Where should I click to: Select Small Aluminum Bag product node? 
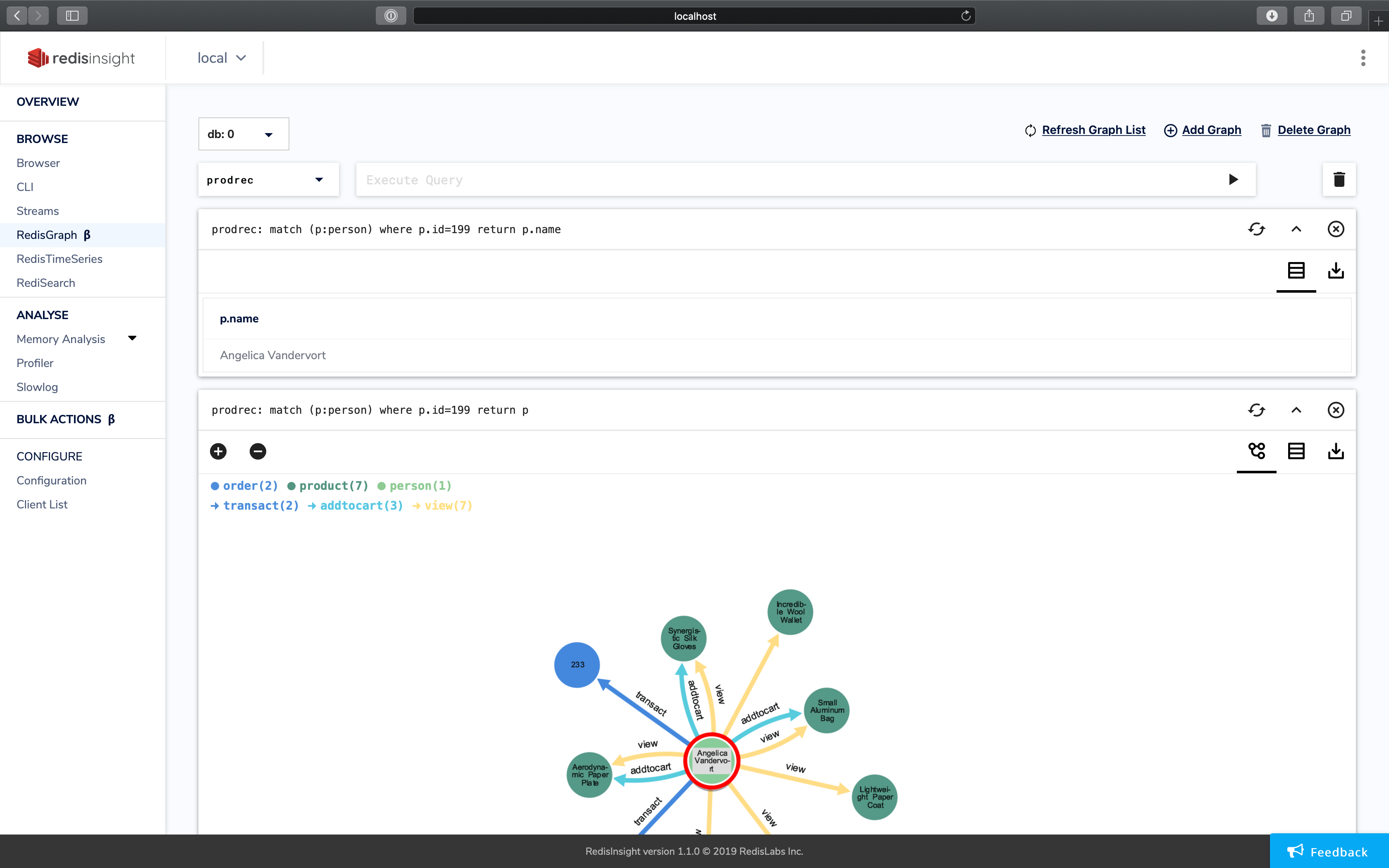[826, 711]
